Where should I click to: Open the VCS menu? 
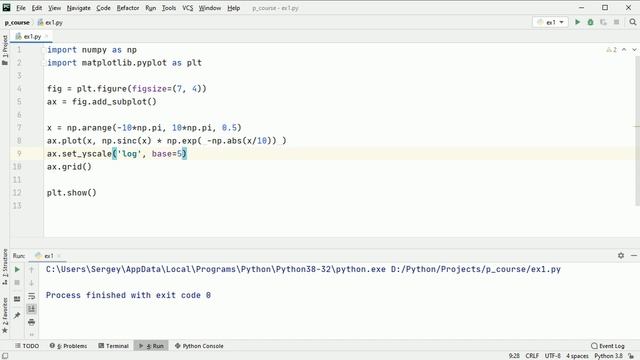[187, 8]
